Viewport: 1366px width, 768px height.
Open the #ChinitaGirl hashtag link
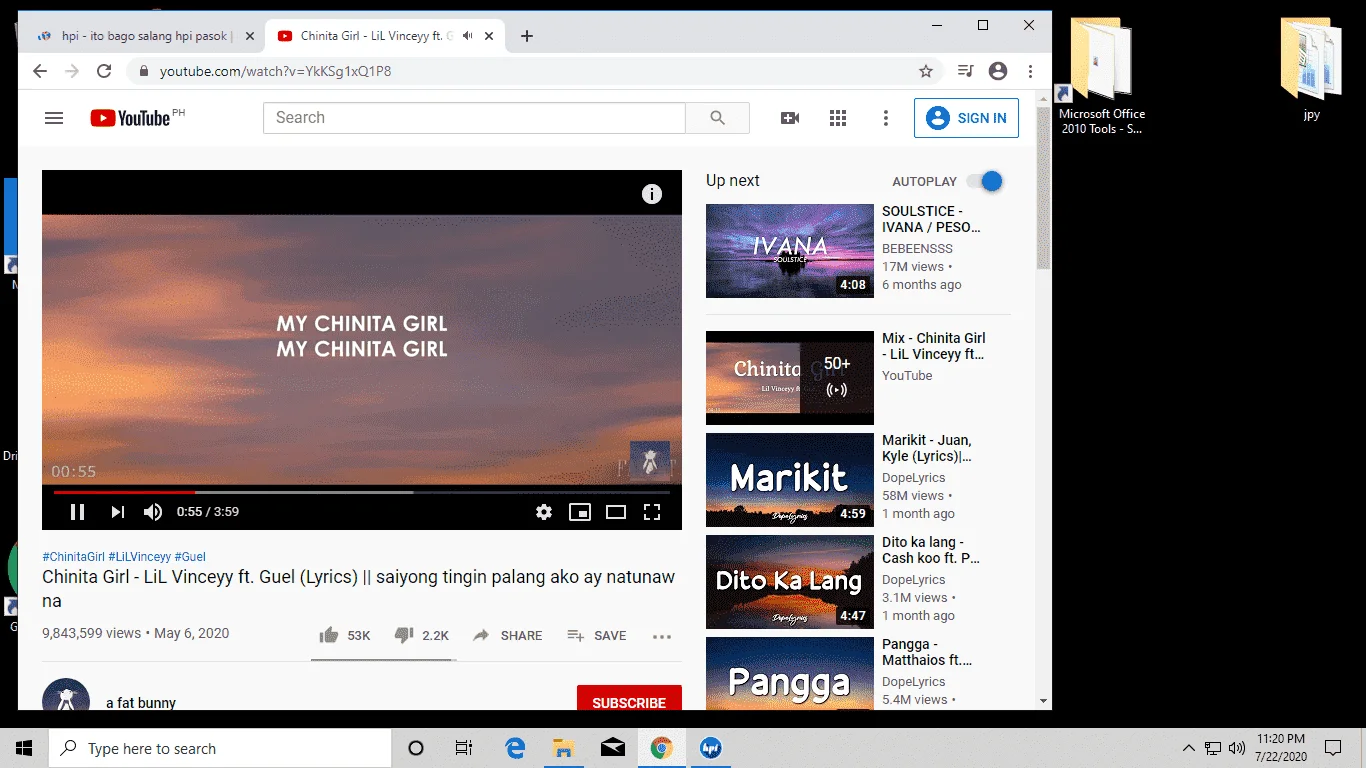[x=73, y=557]
